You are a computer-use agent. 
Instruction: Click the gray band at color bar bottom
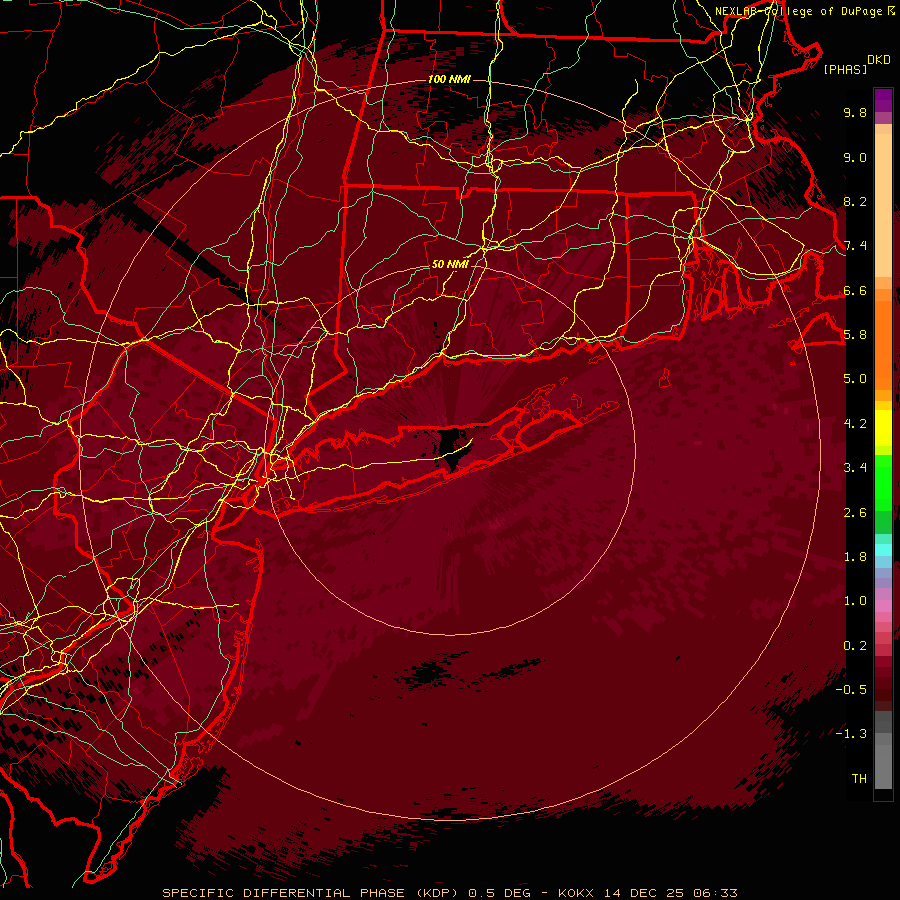pyautogui.click(x=883, y=752)
